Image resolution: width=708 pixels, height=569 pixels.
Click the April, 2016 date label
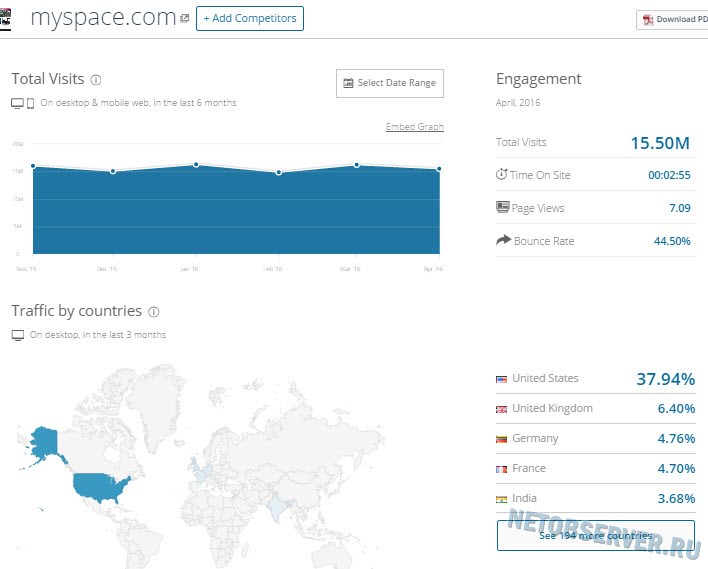click(518, 103)
